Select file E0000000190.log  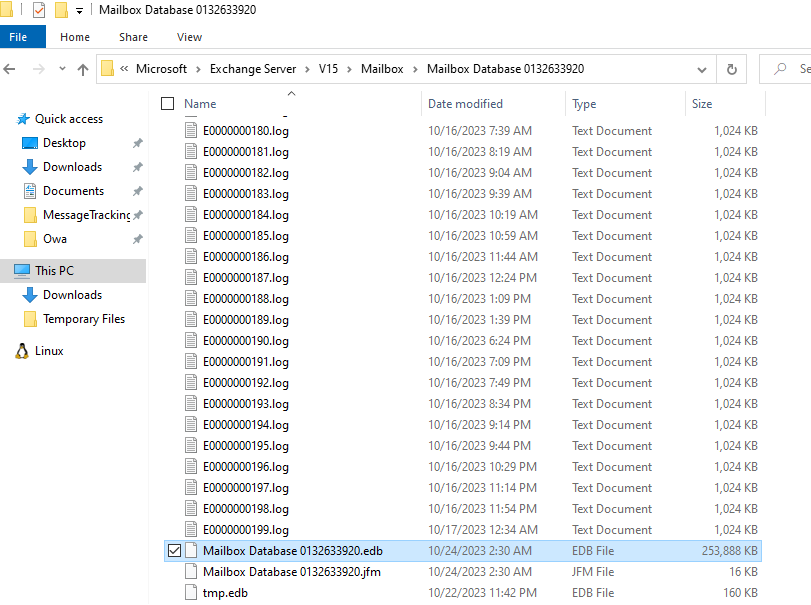(x=246, y=341)
